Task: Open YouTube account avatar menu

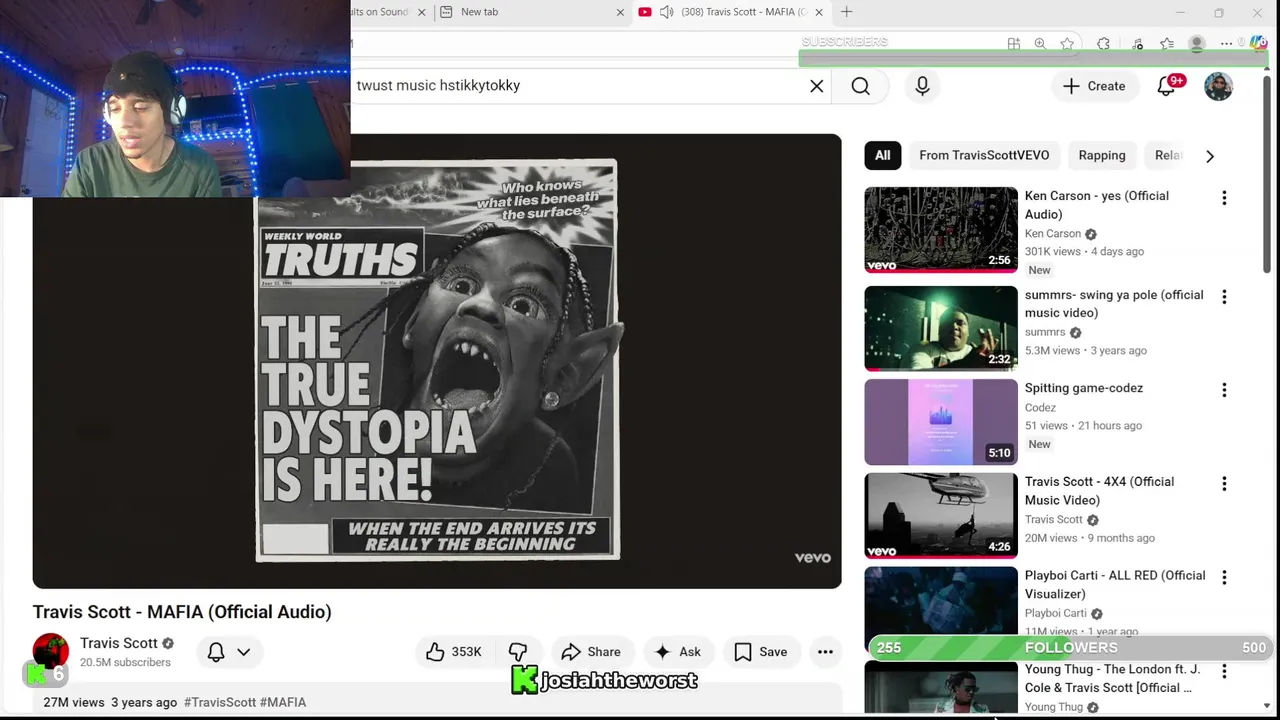Action: coord(1218,86)
